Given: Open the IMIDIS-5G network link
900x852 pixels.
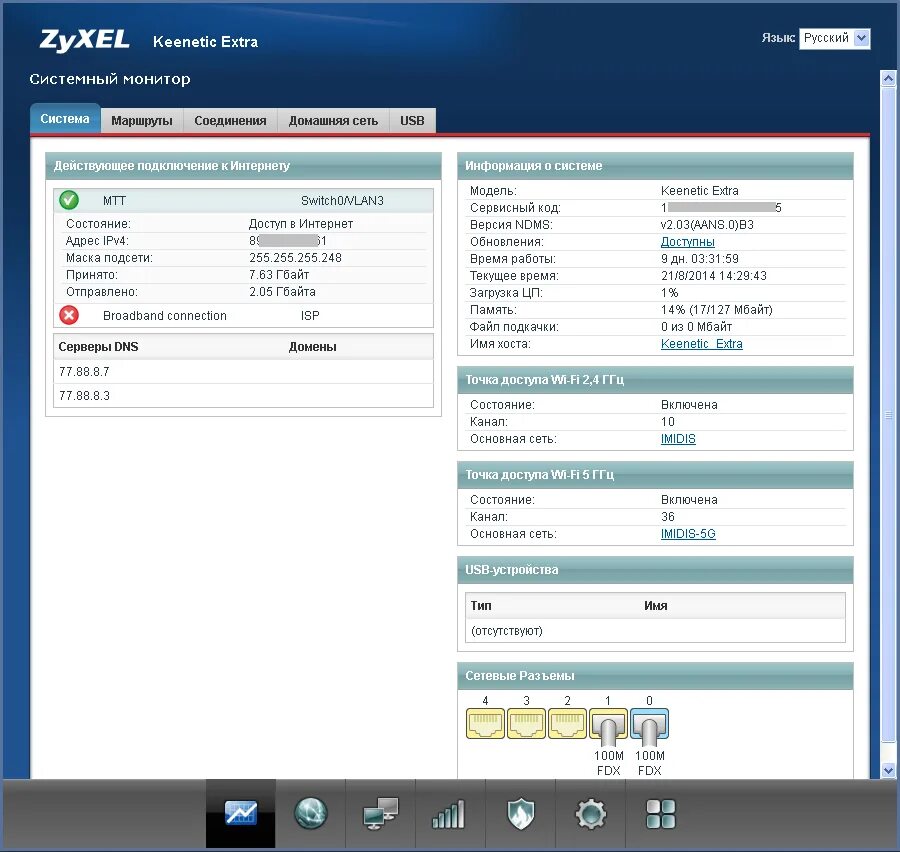Looking at the screenshot, I should click(688, 534).
